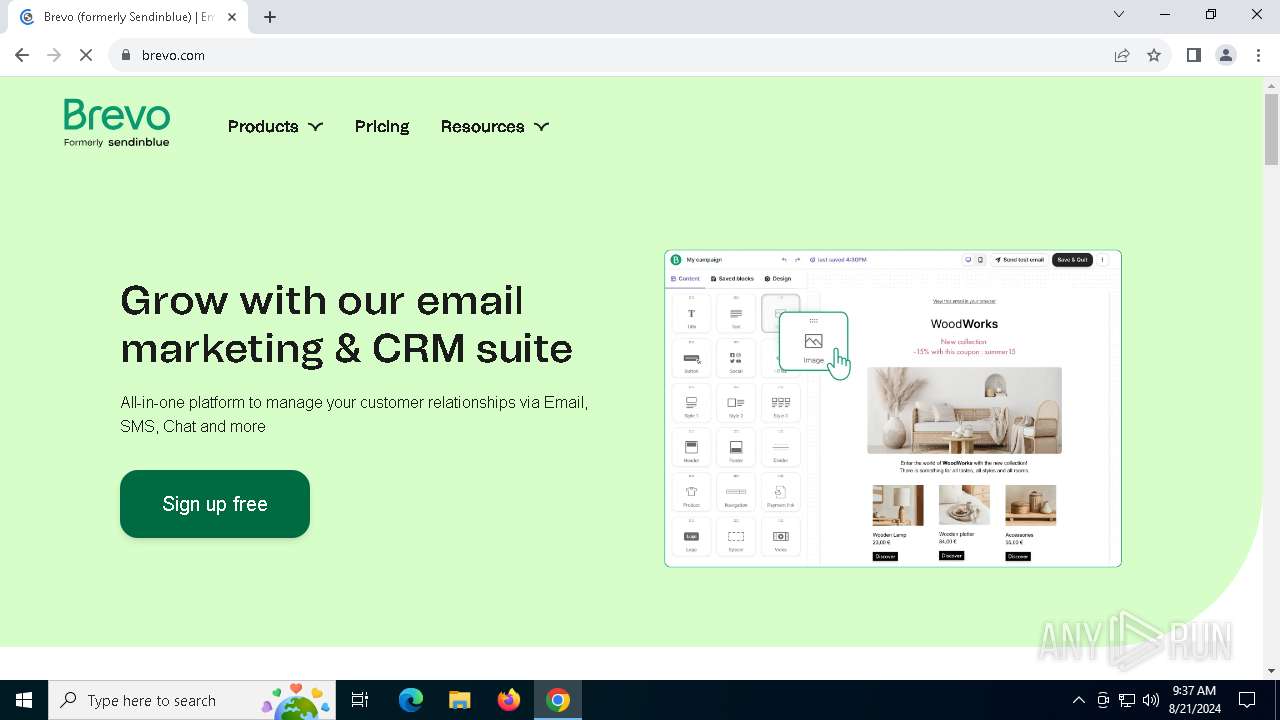The height and width of the screenshot is (720, 1280).
Task: Click Saved blocks tab in editor preview
Action: pos(732,279)
